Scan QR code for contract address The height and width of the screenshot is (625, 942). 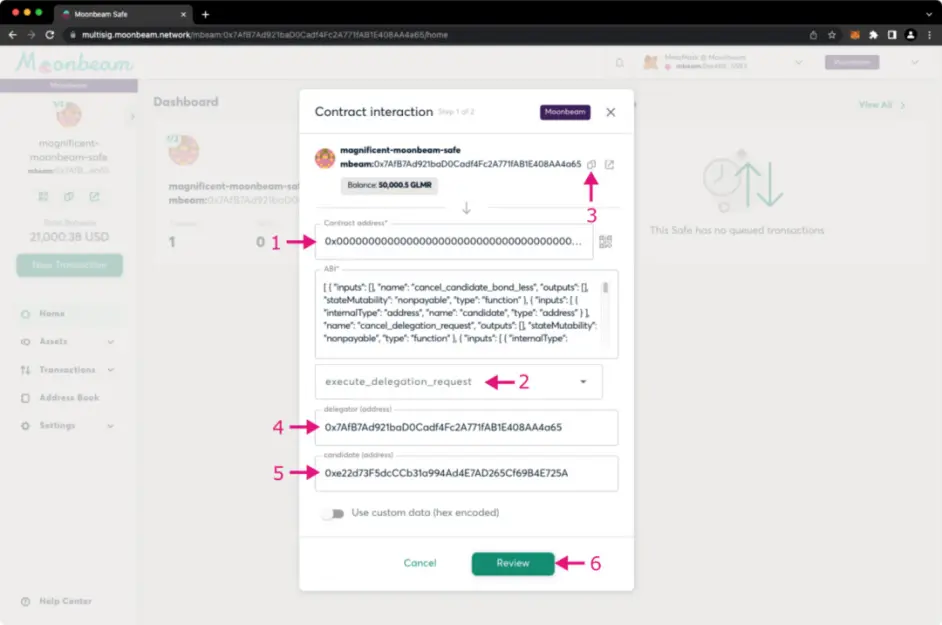[x=606, y=242]
